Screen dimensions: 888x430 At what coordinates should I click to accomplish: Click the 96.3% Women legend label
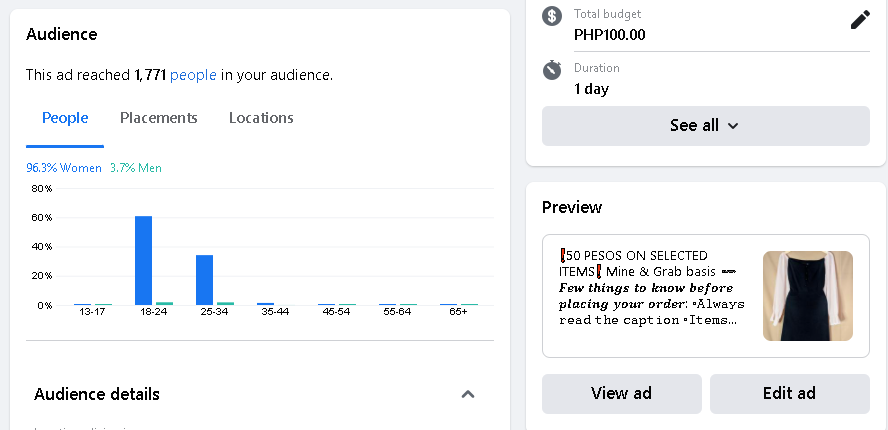64,168
